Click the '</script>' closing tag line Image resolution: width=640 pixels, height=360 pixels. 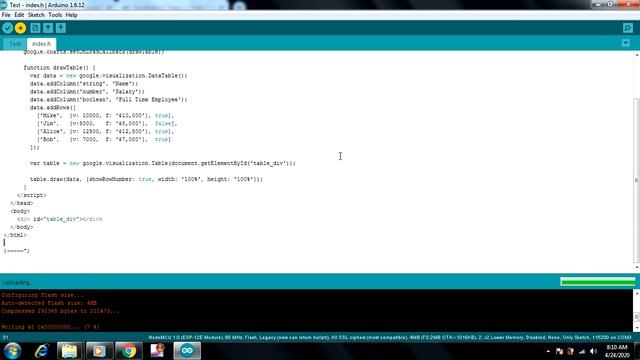coord(32,195)
